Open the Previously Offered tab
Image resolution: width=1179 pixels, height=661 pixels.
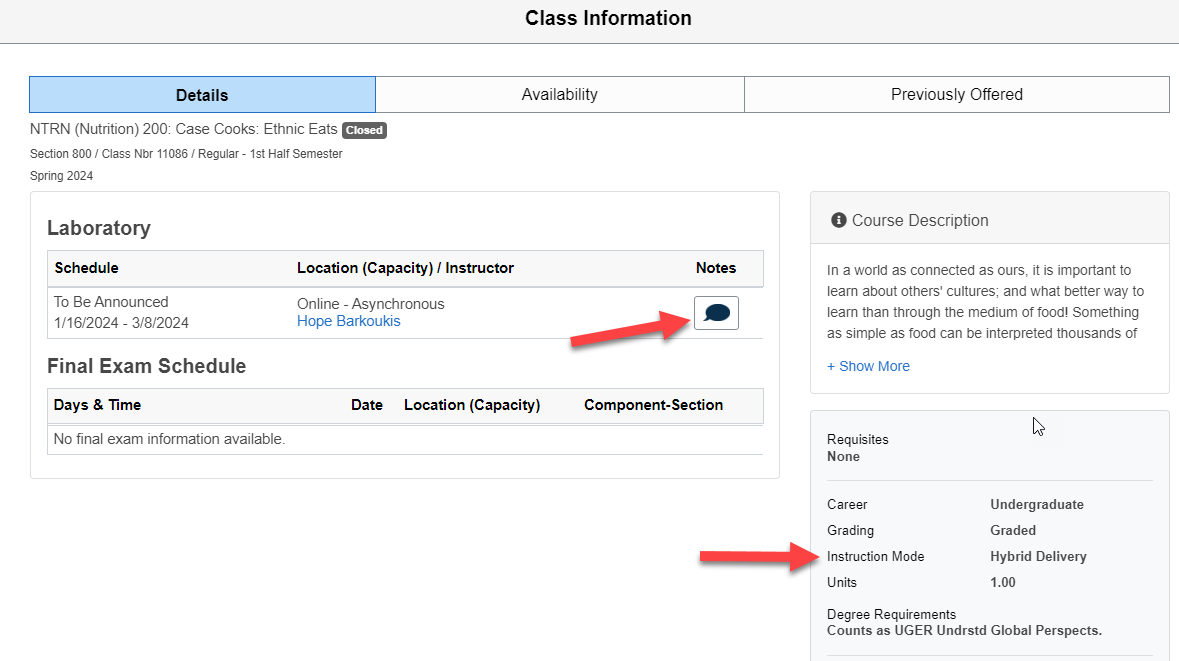coord(956,94)
